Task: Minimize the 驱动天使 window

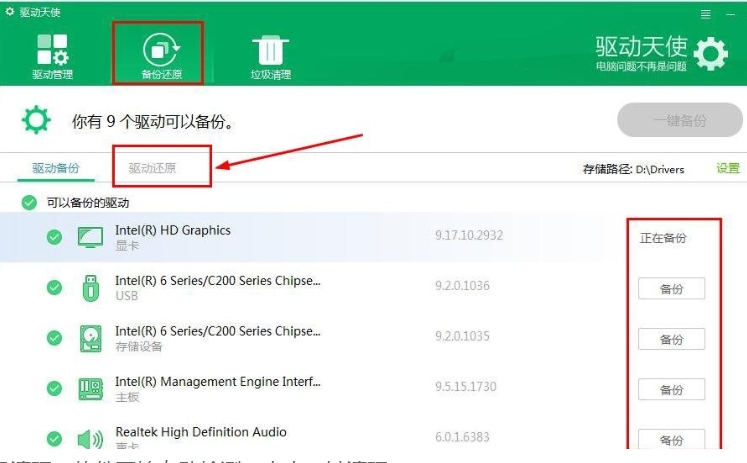Action: click(730, 15)
